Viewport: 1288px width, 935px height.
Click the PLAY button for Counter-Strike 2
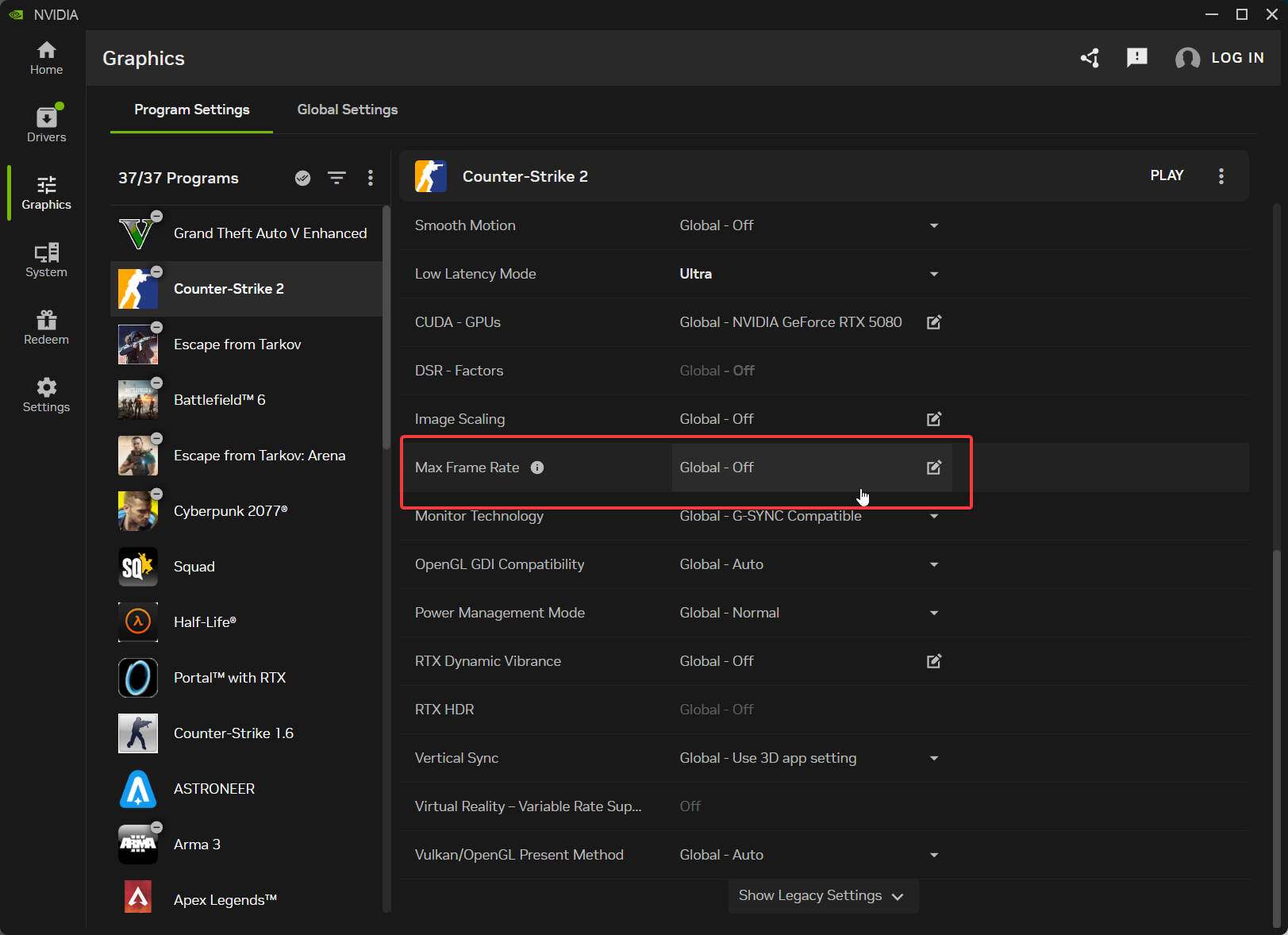point(1167,175)
